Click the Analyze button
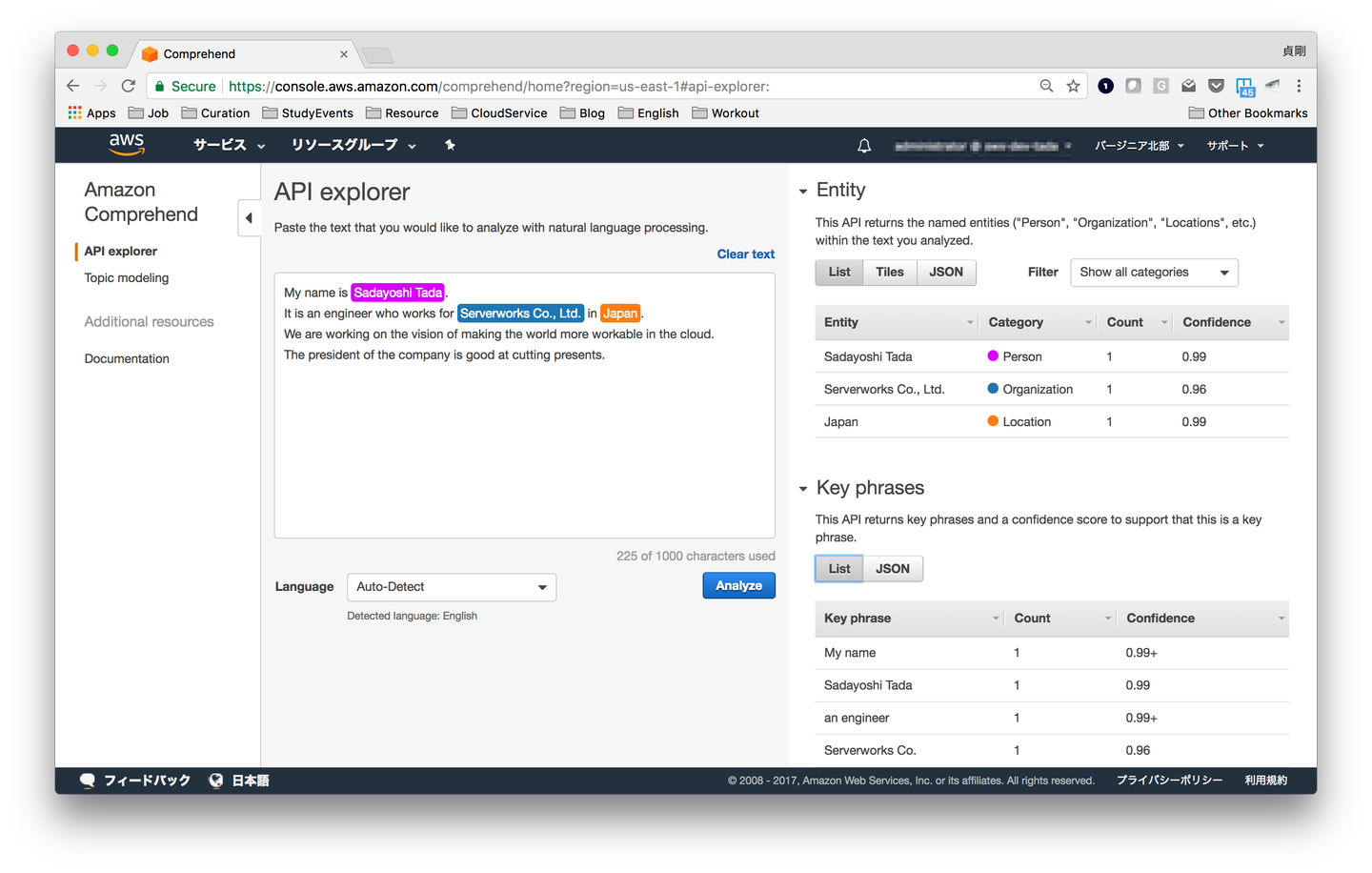Image resolution: width=1372 pixels, height=873 pixels. click(739, 585)
